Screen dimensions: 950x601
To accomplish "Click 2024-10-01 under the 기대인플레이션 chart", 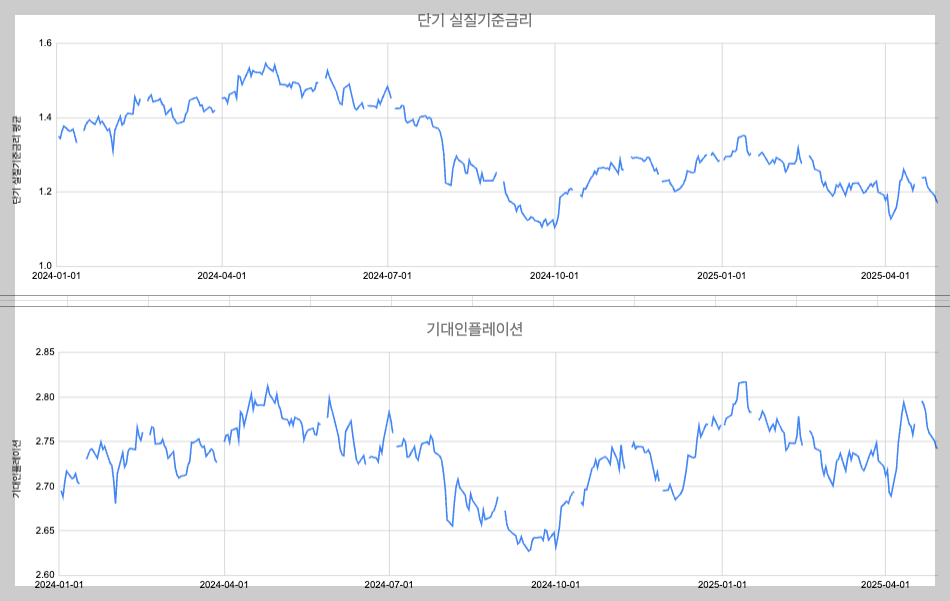I will point(556,585).
